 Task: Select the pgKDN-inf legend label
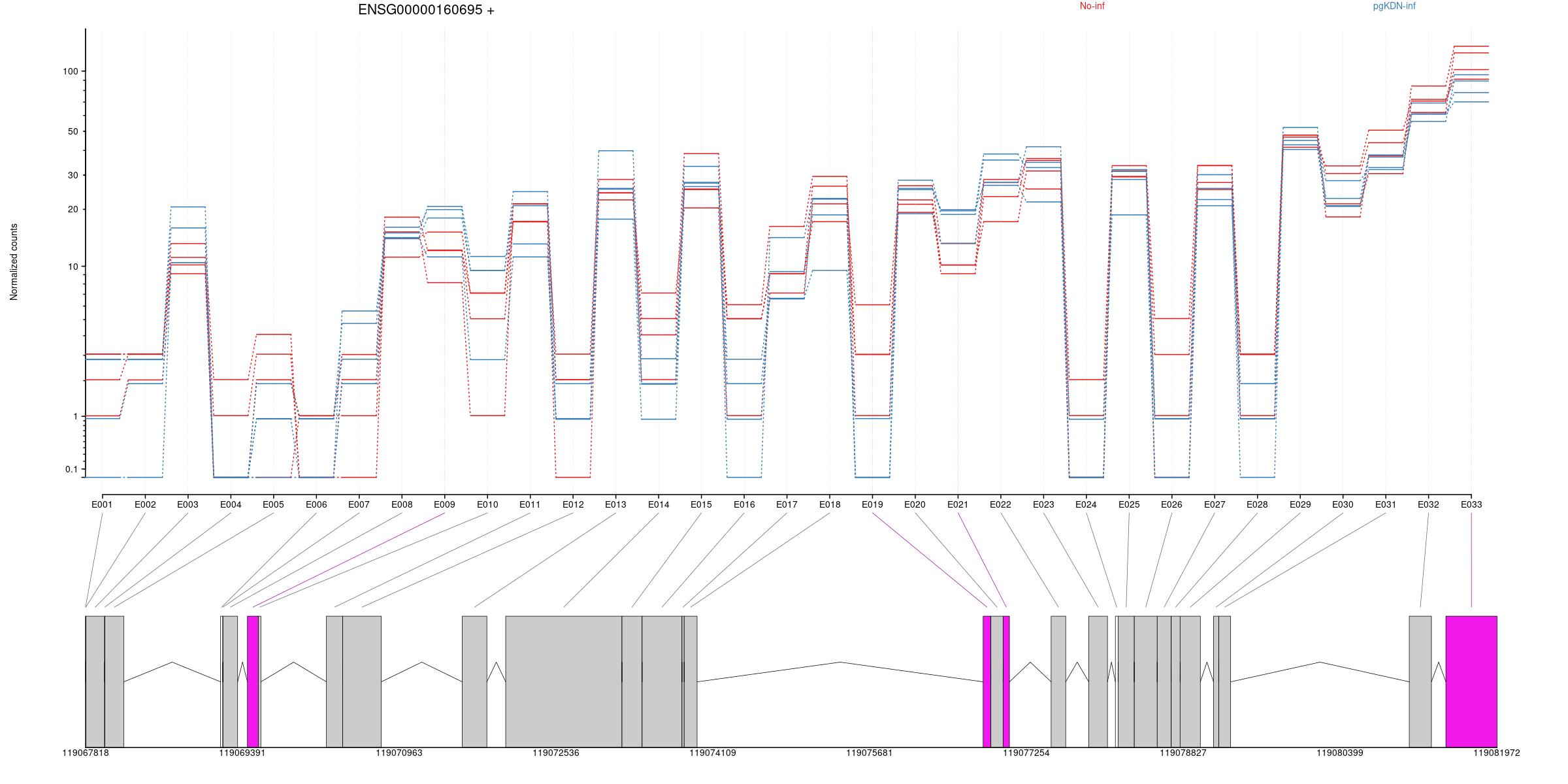[1394, 6]
